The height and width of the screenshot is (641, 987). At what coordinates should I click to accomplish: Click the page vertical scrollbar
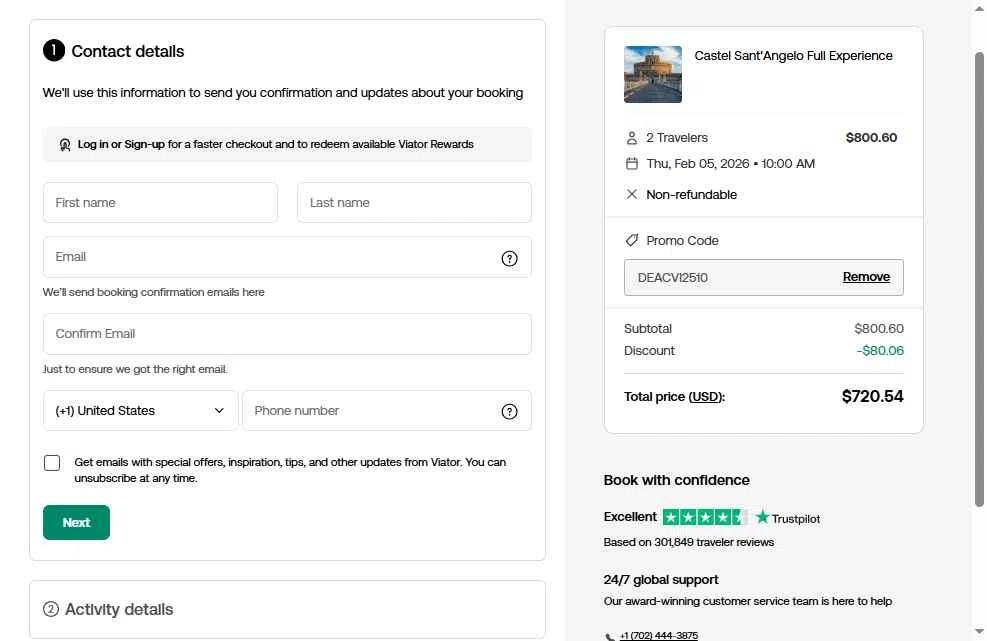(x=979, y=300)
